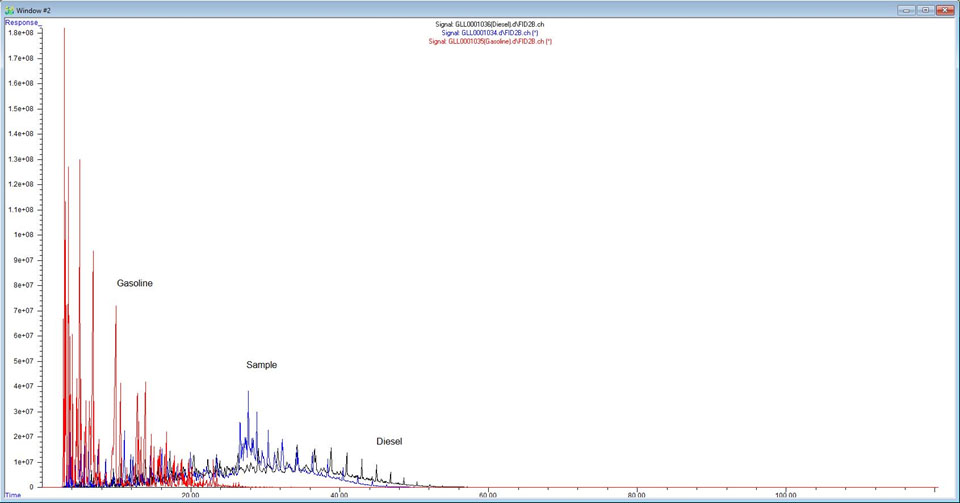Click the tallest blue sample peak
Image resolution: width=960 pixels, height=503 pixels.
coord(248,395)
